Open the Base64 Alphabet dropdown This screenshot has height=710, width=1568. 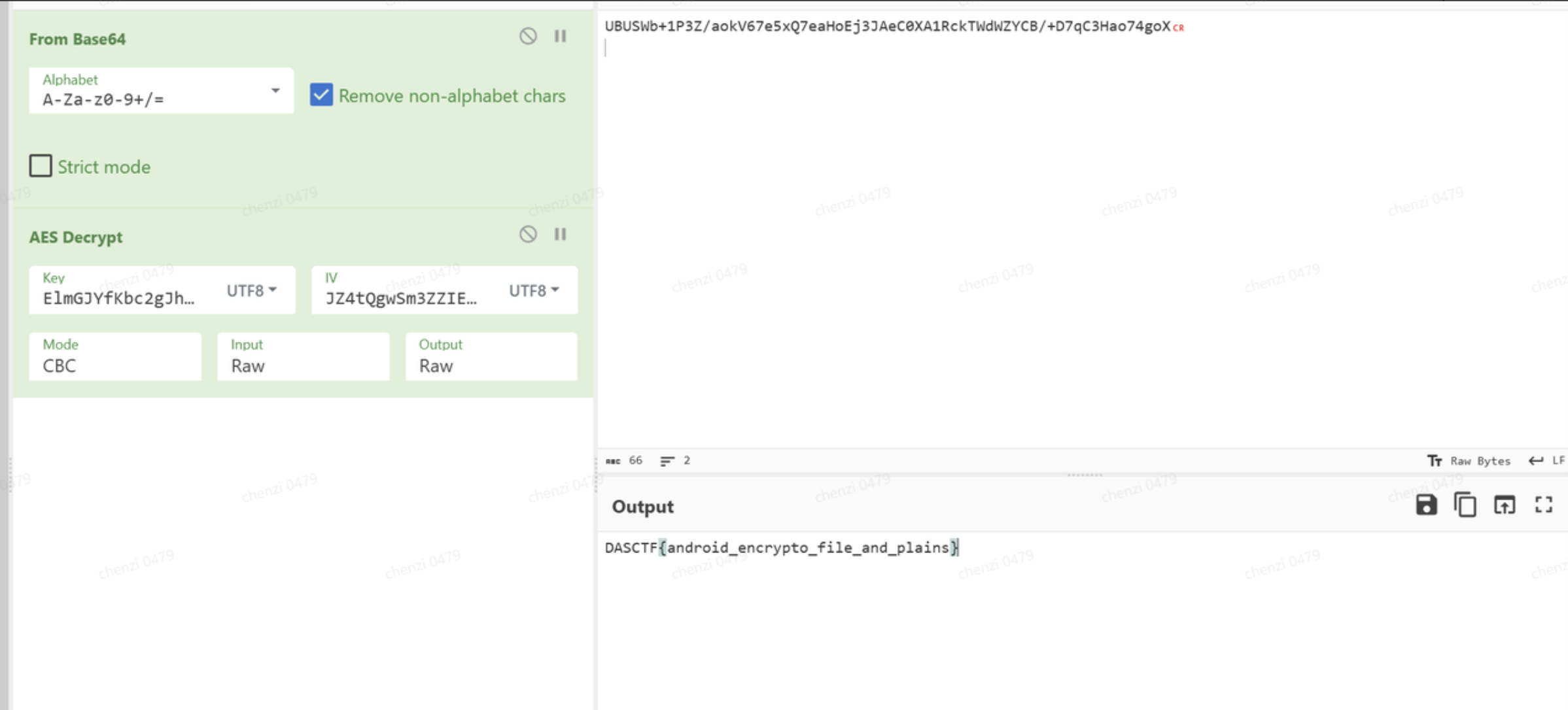tap(275, 91)
